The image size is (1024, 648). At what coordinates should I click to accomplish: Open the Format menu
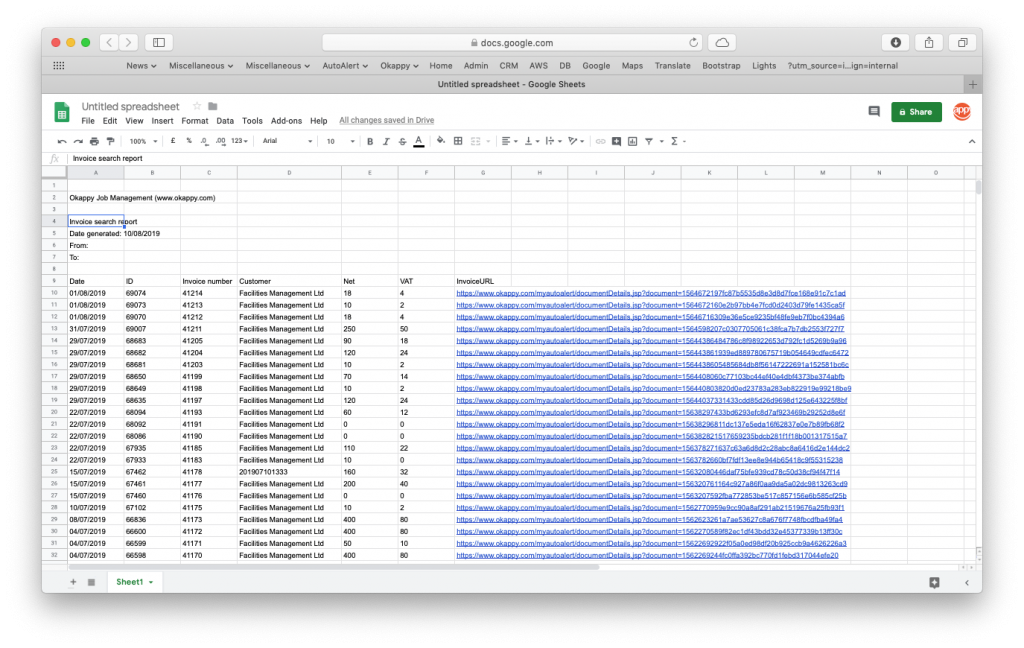(x=195, y=121)
